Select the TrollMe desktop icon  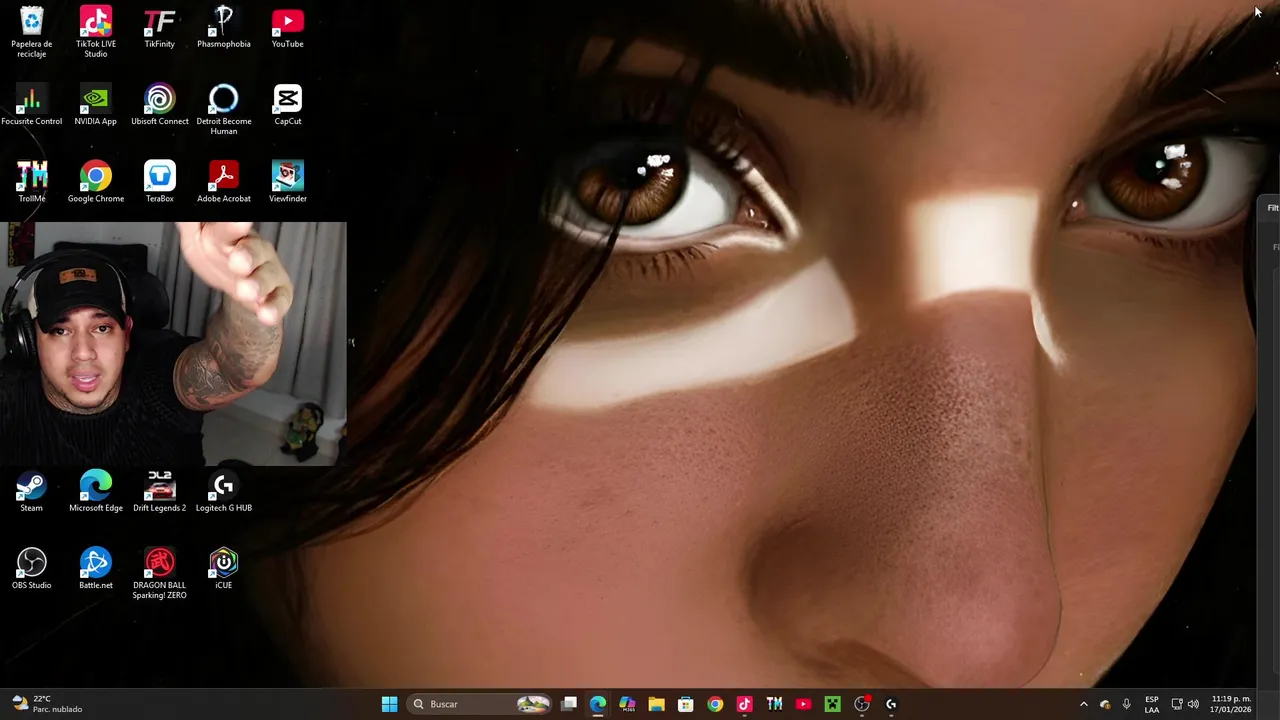(32, 182)
